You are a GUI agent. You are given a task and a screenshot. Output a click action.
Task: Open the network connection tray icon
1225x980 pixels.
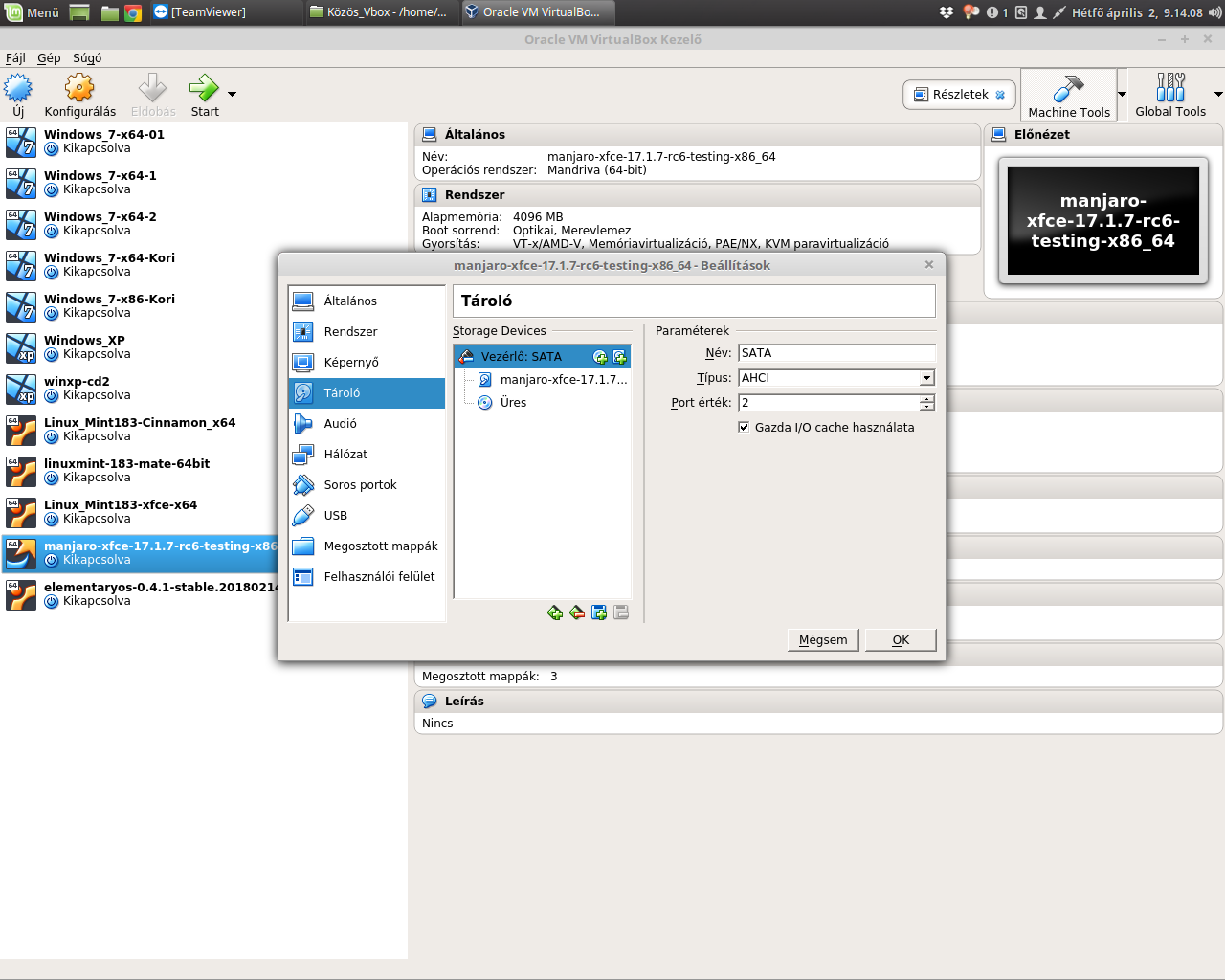1058,12
